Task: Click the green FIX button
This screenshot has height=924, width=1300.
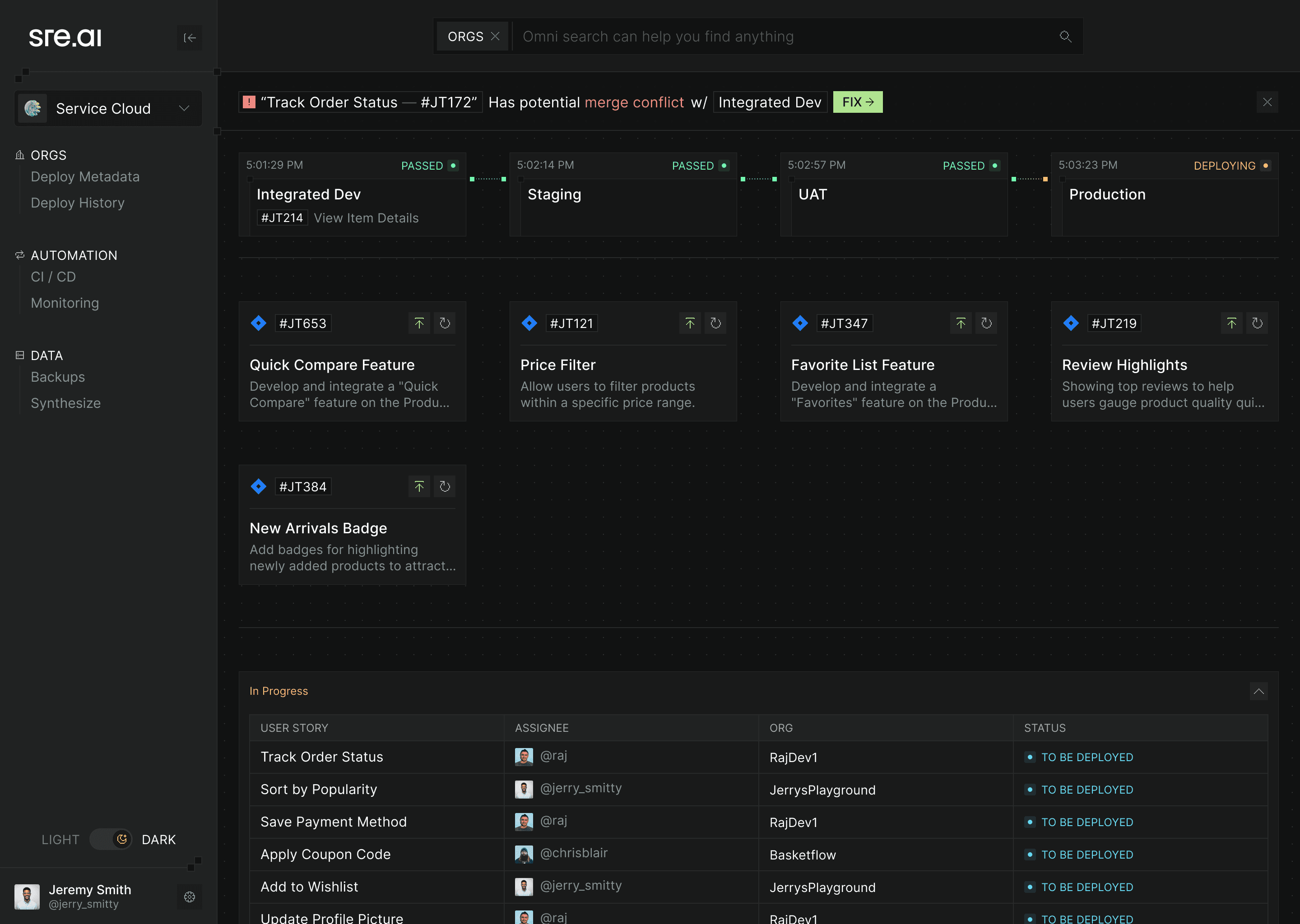Action: click(857, 102)
